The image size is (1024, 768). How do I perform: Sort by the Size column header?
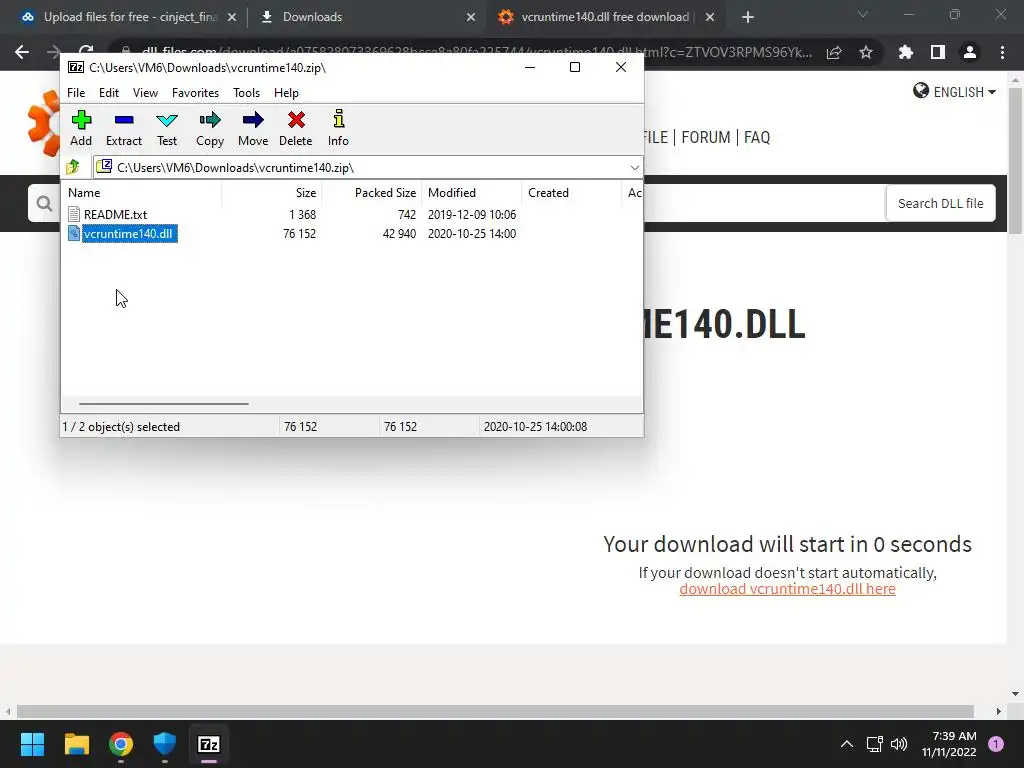[x=272, y=193]
